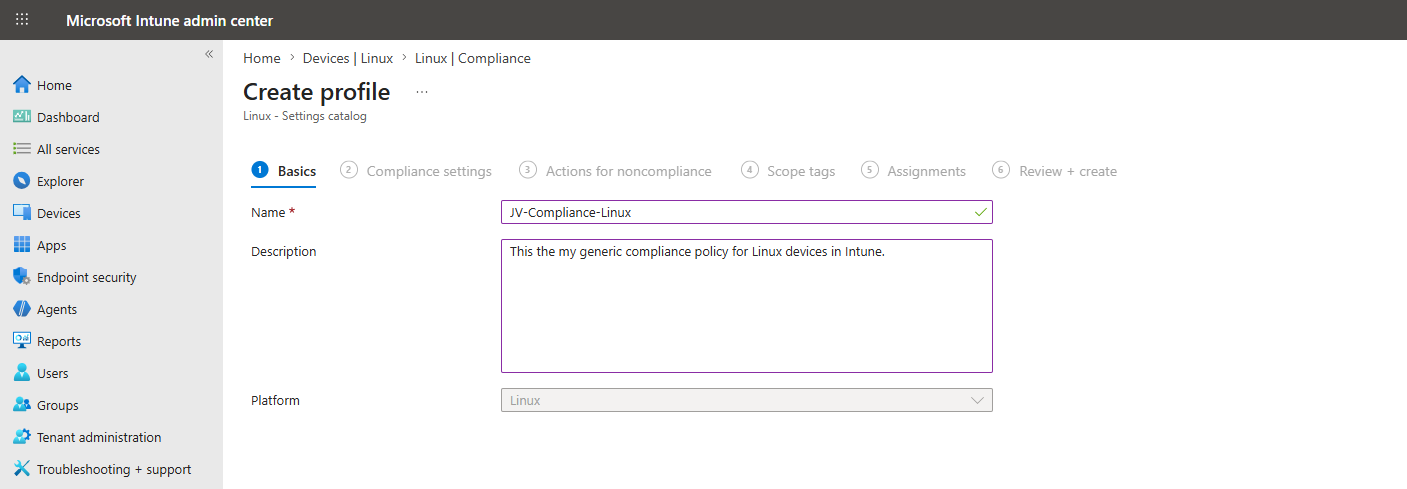The image size is (1407, 489).
Task: Click the Troubleshooting + support wrench icon
Action: (22, 469)
